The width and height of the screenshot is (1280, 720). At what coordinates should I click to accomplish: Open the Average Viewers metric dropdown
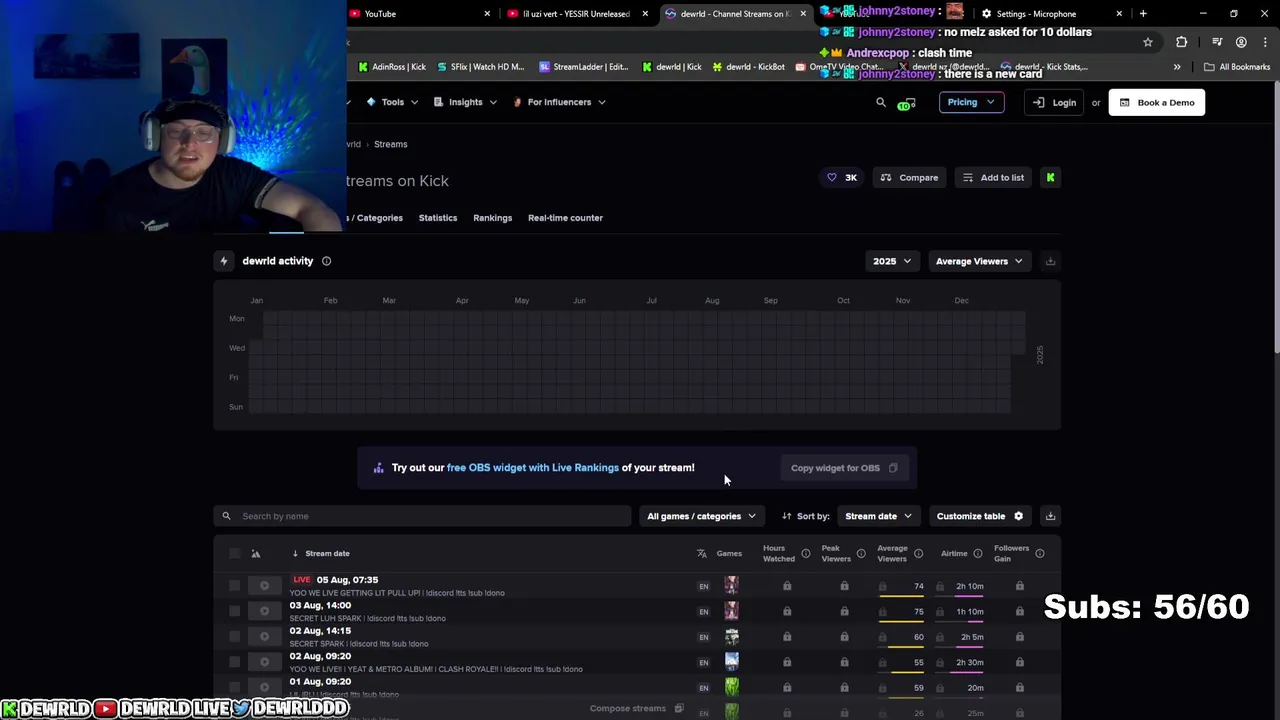point(979,261)
